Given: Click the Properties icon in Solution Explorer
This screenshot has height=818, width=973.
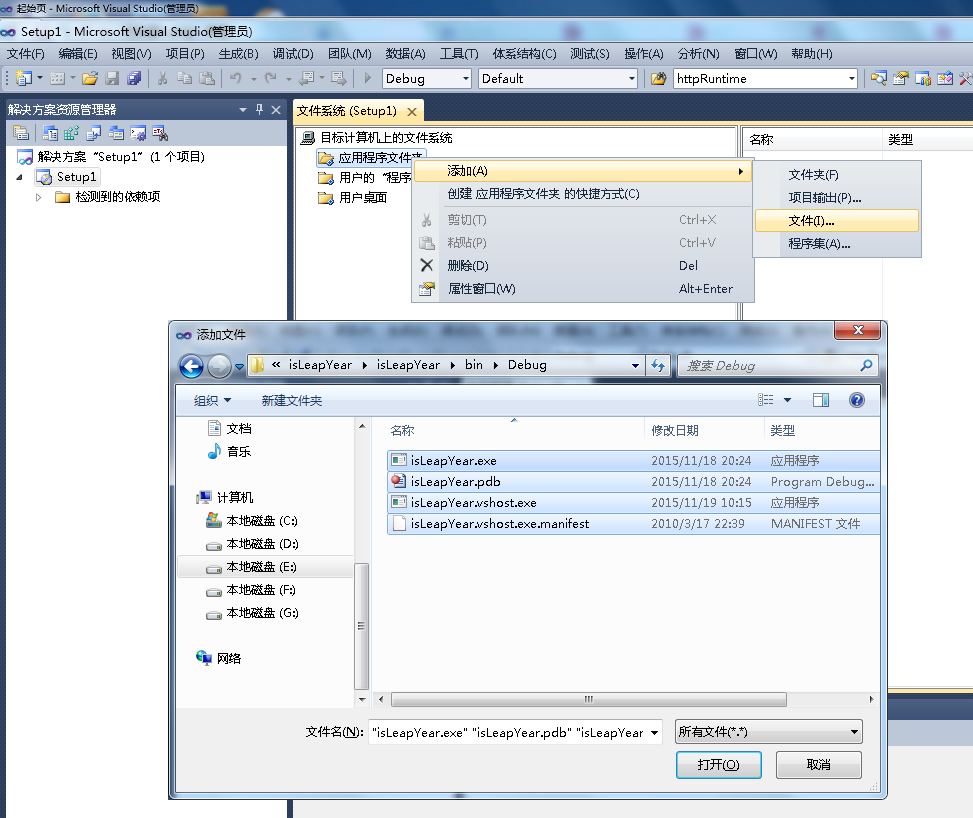Looking at the screenshot, I should point(20,133).
